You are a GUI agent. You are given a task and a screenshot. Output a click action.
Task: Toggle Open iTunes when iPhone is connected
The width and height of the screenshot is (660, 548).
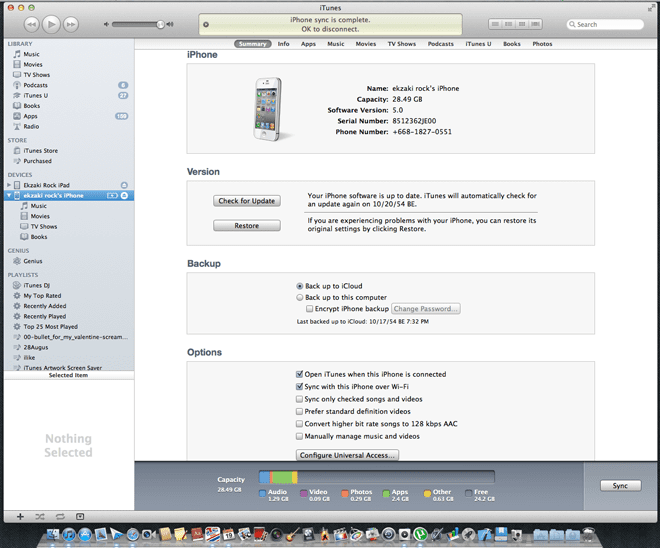pos(299,374)
